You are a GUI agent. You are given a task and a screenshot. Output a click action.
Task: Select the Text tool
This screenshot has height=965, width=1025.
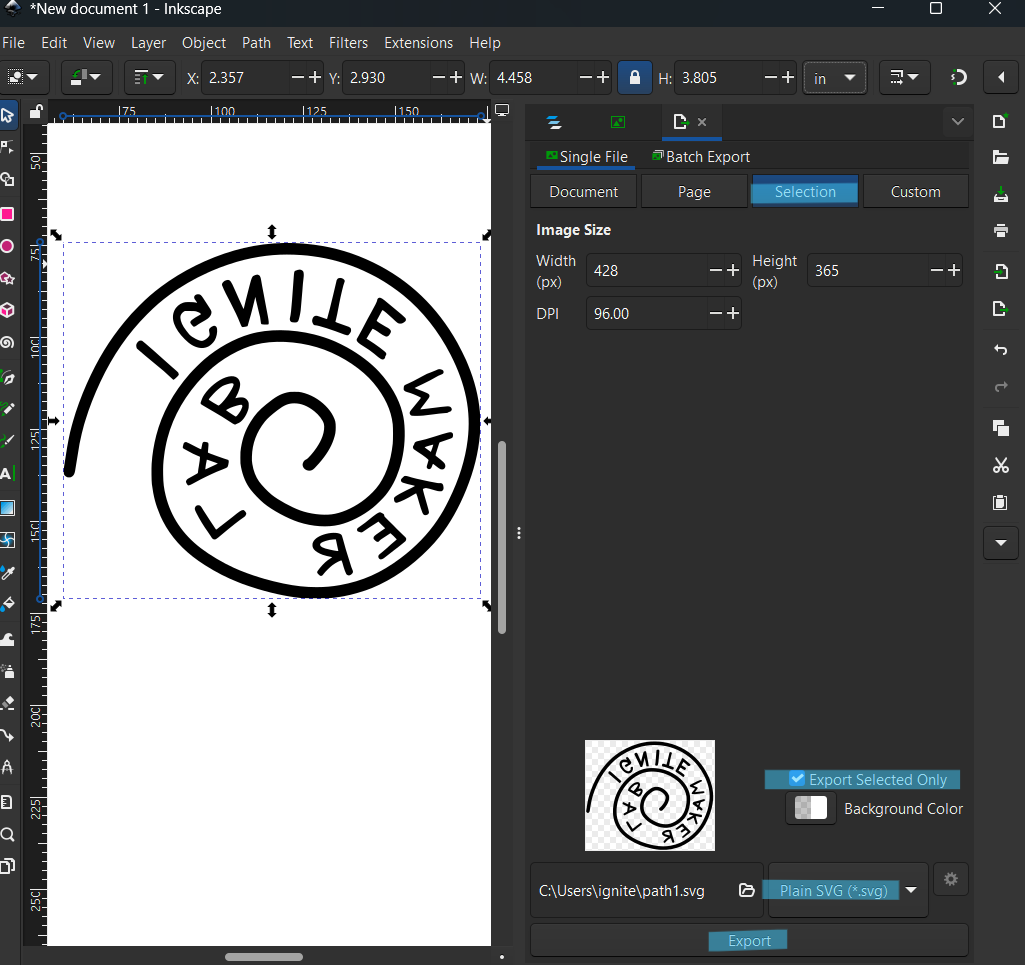point(8,473)
